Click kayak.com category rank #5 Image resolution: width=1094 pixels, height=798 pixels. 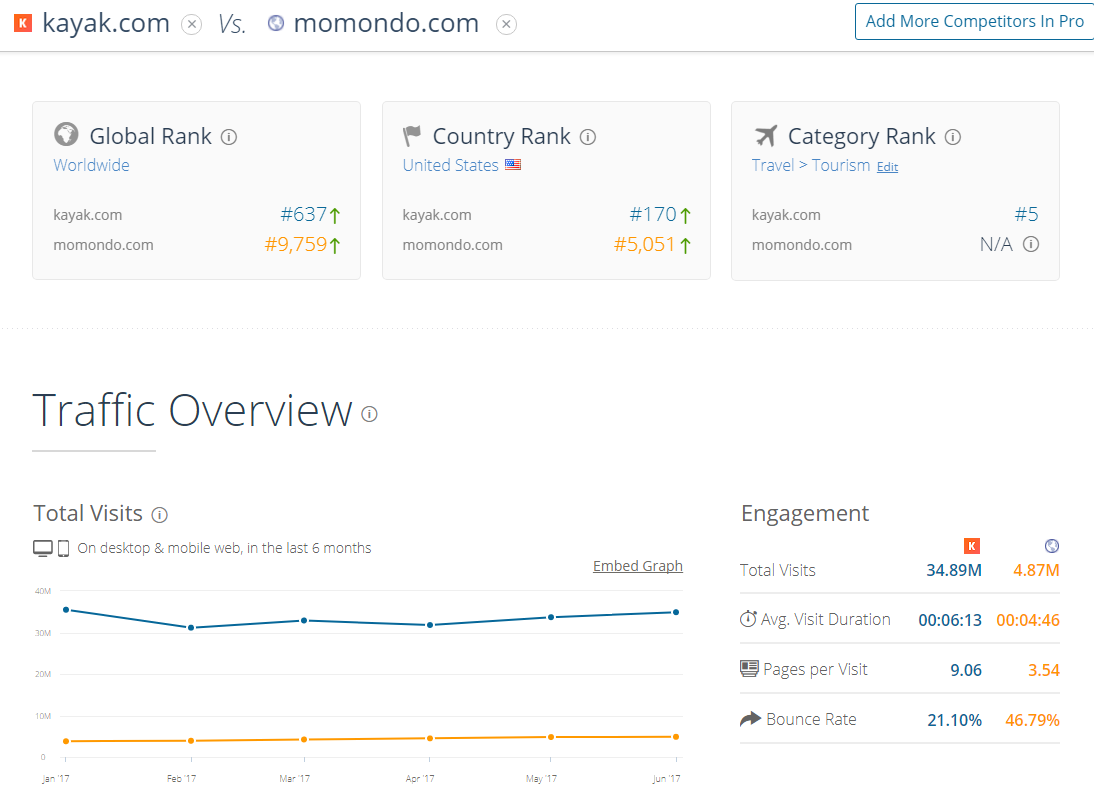pyautogui.click(x=1026, y=214)
